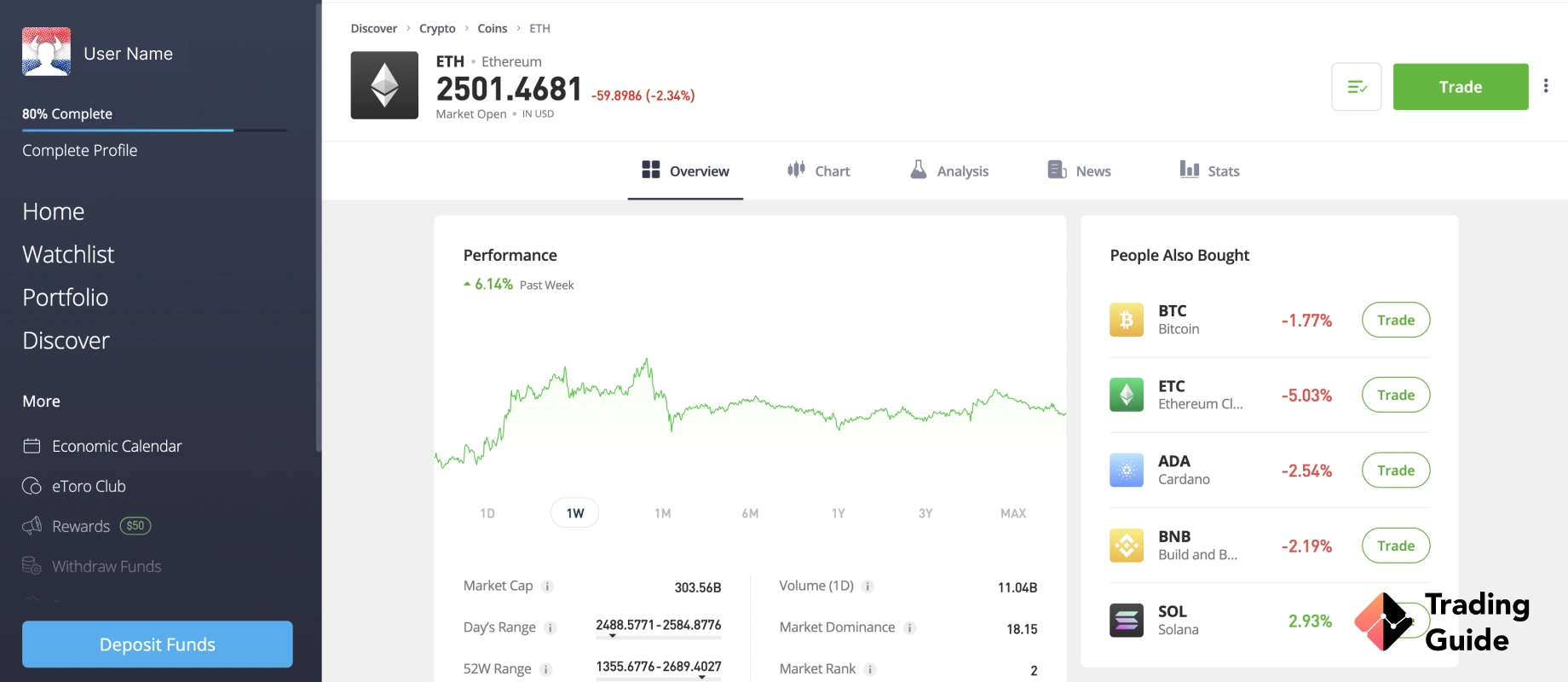Screen dimensions: 1568x682
Task: Click the Bitcoin coin icon
Action: click(x=1127, y=320)
